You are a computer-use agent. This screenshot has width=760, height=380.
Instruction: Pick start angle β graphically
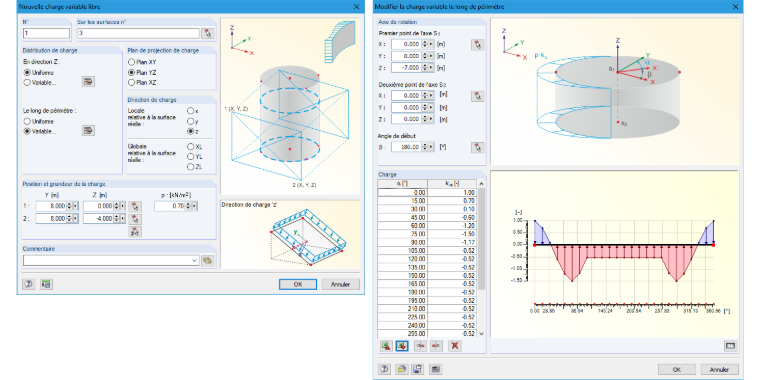pos(477,147)
